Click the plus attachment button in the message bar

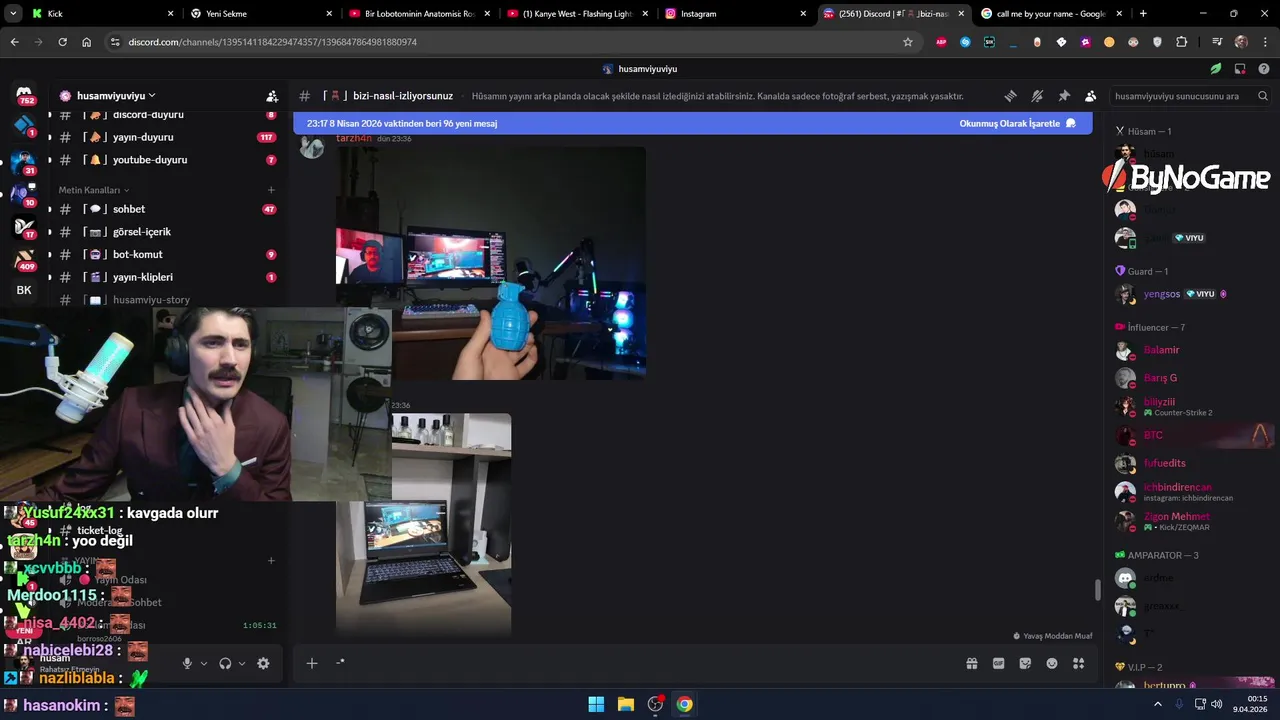click(312, 663)
